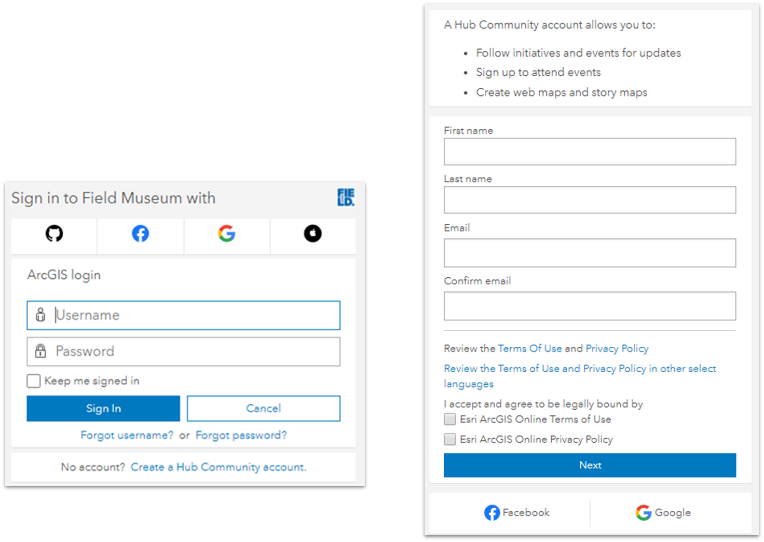Viewport: 764px width, 542px height.
Task: Click 'Follow initiatives and events for updates' text
Action: [x=578, y=53]
